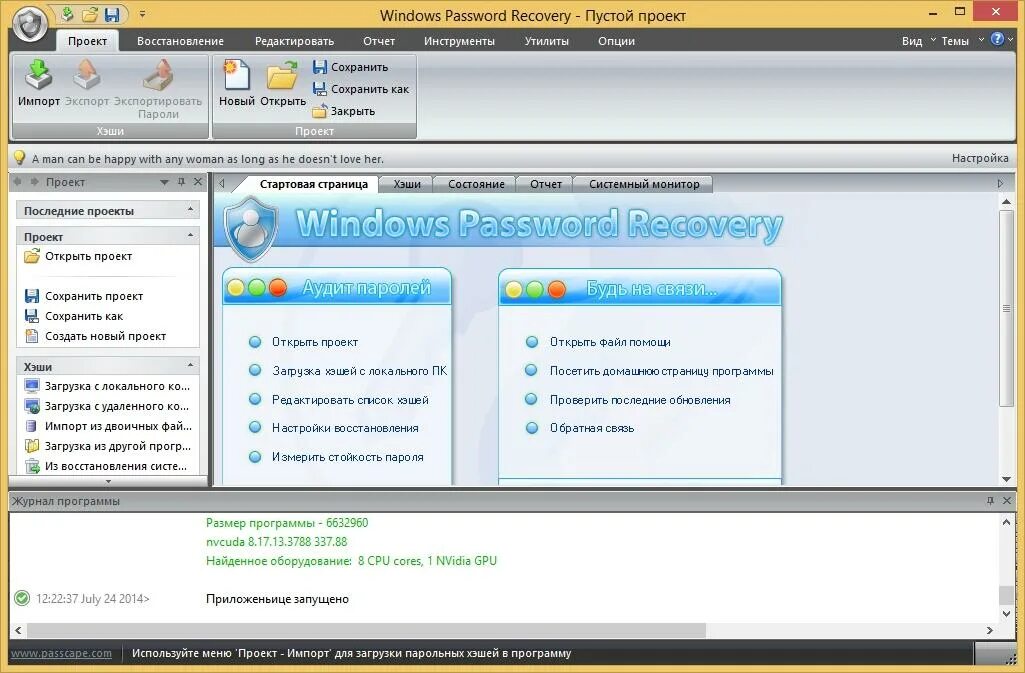
Task: Pin the Журнал программы panel
Action: tap(990, 501)
